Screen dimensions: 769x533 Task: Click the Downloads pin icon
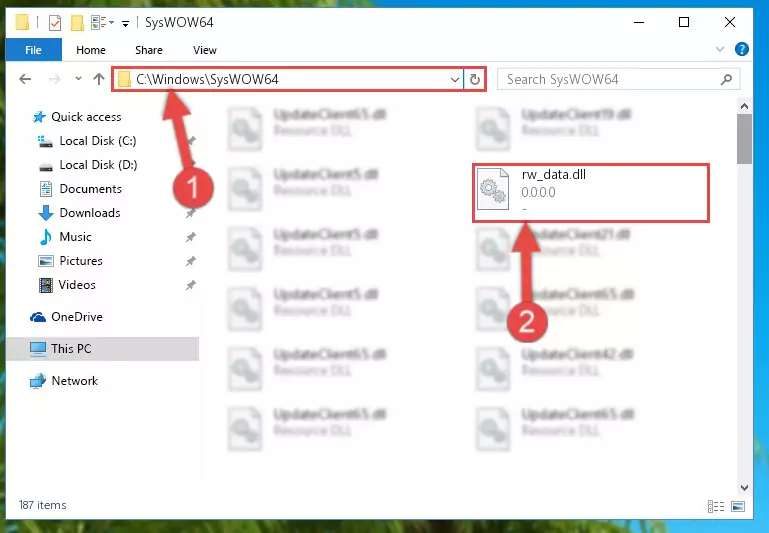(190, 213)
